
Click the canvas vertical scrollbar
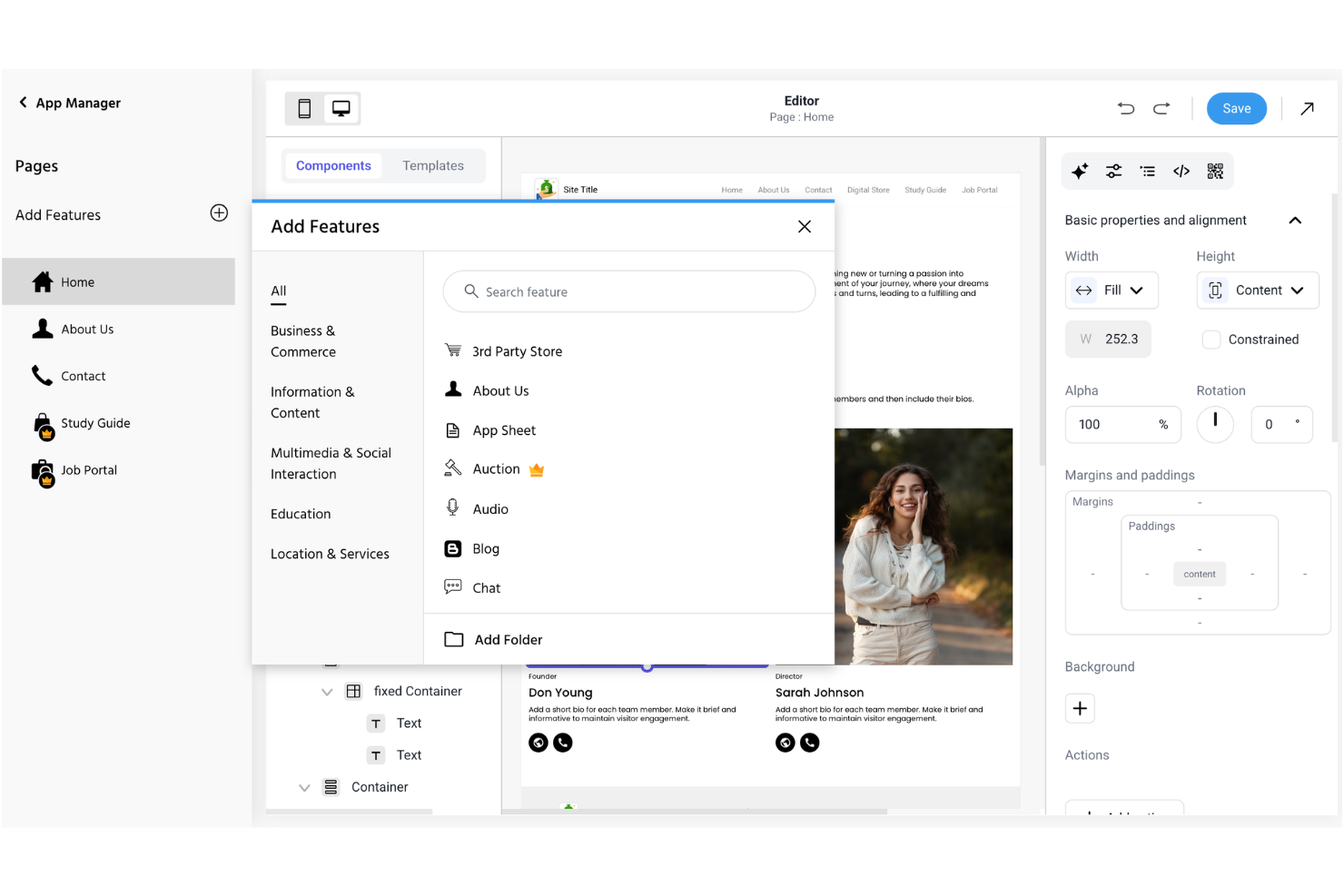pos(1042,301)
